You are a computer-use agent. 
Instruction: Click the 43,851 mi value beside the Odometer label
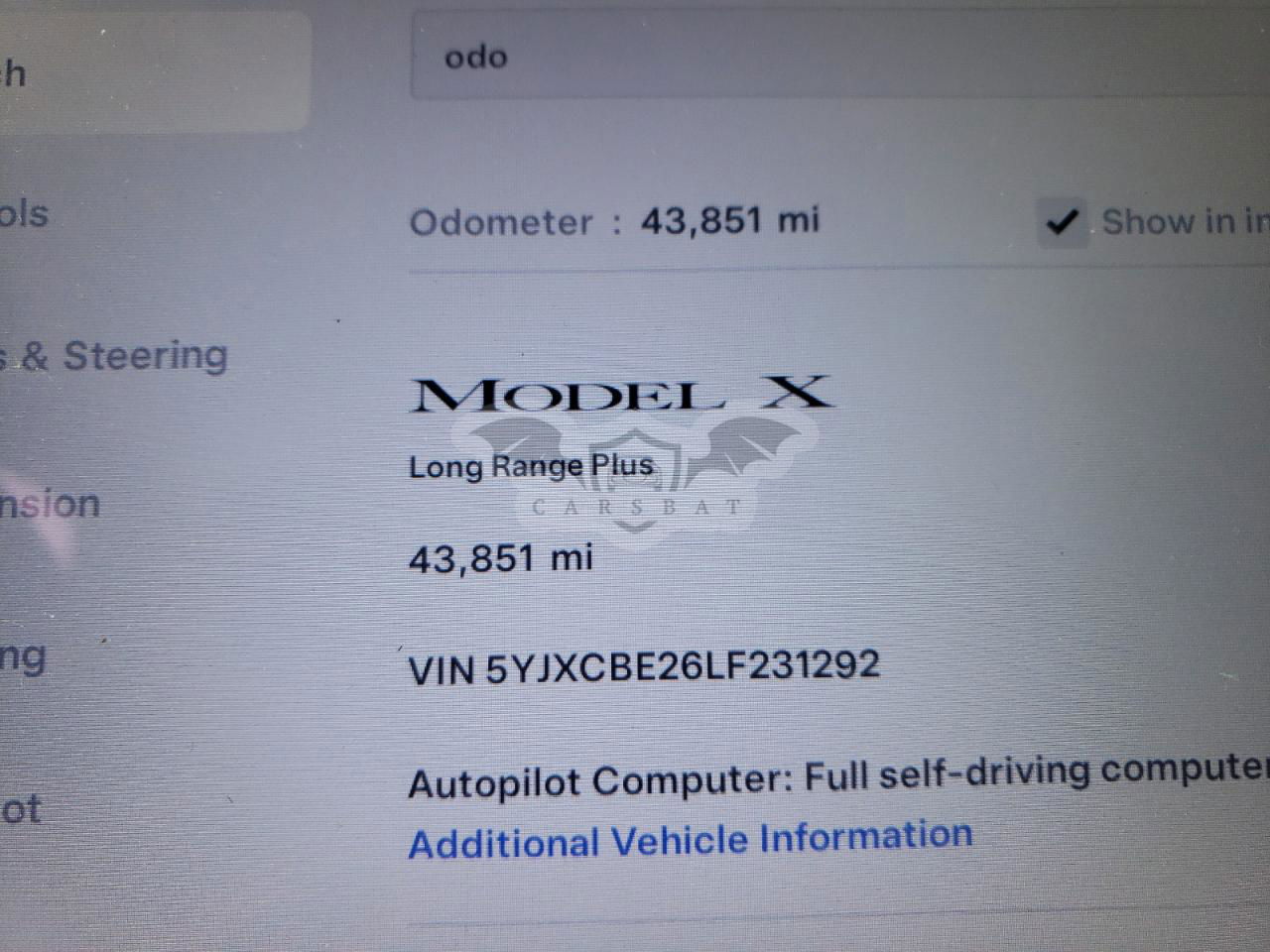tap(730, 219)
